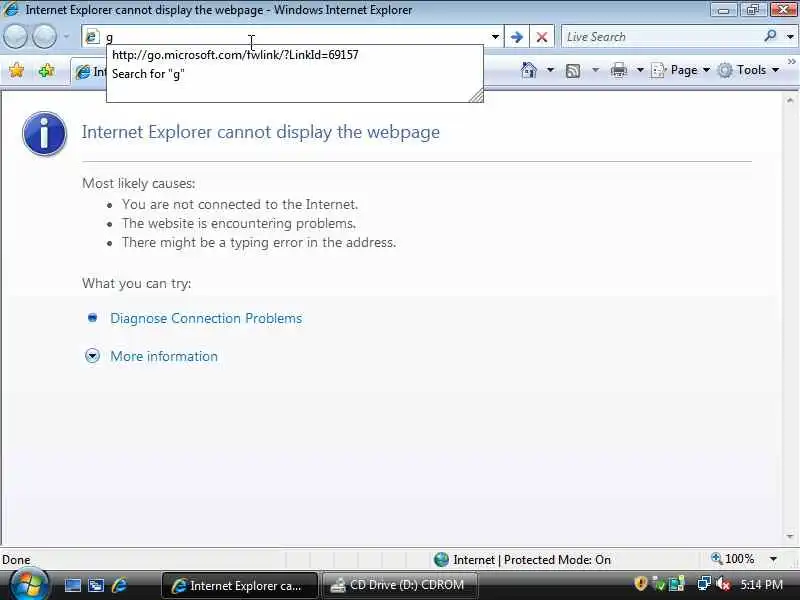Click in the Live Search box

(x=661, y=37)
